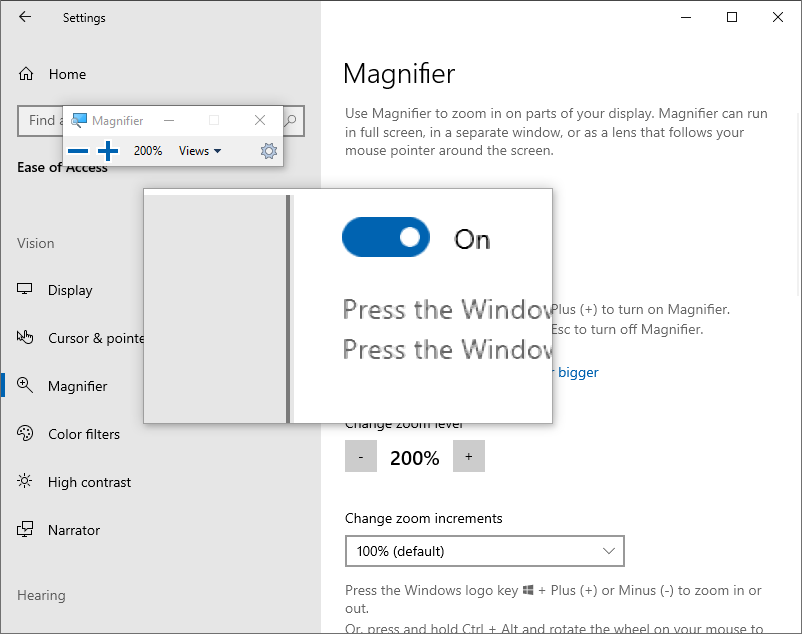Viewport: 802px width, 634px height.
Task: Zoom out with Magnifier toolbar minus icon
Action: click(78, 151)
